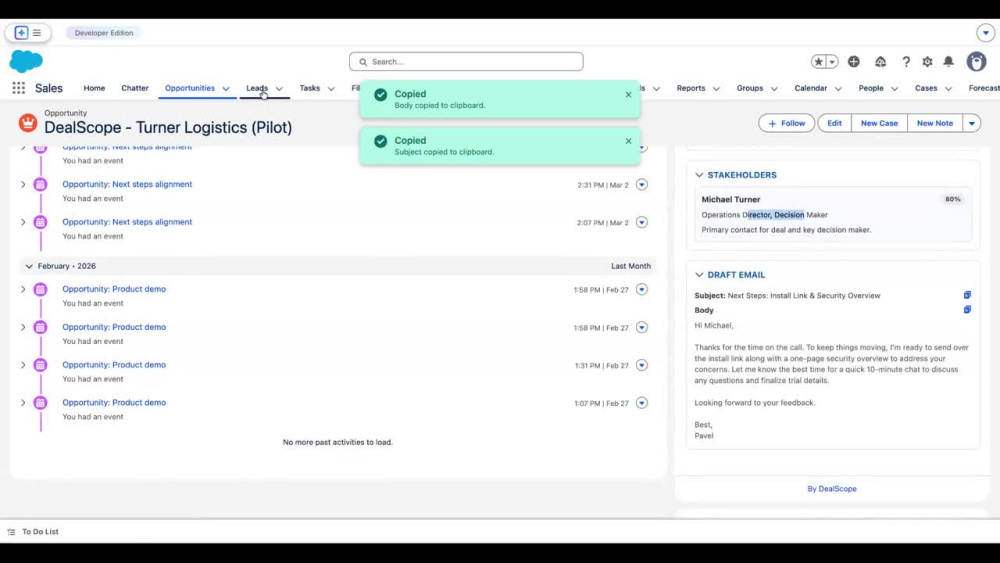This screenshot has height=563, width=1000.
Task: Expand the 2:07 PM Next steps alignment row
Action: tap(23, 222)
